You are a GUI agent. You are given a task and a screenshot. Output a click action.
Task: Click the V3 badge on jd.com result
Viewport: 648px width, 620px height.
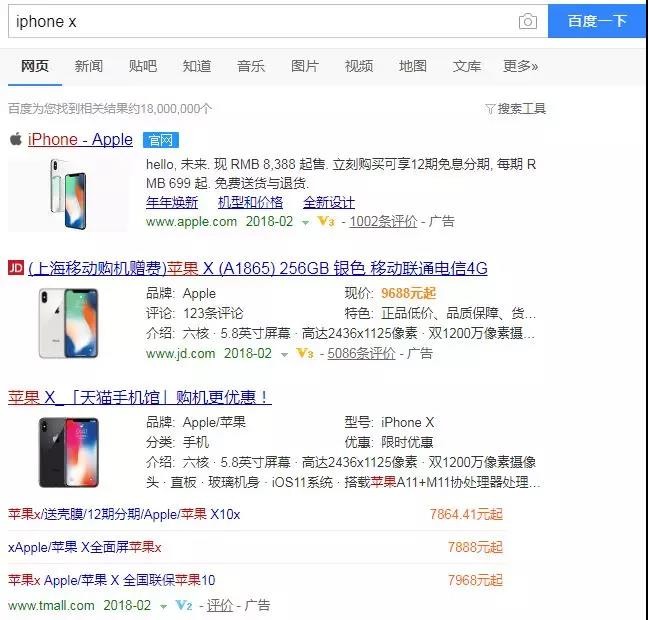pos(305,353)
